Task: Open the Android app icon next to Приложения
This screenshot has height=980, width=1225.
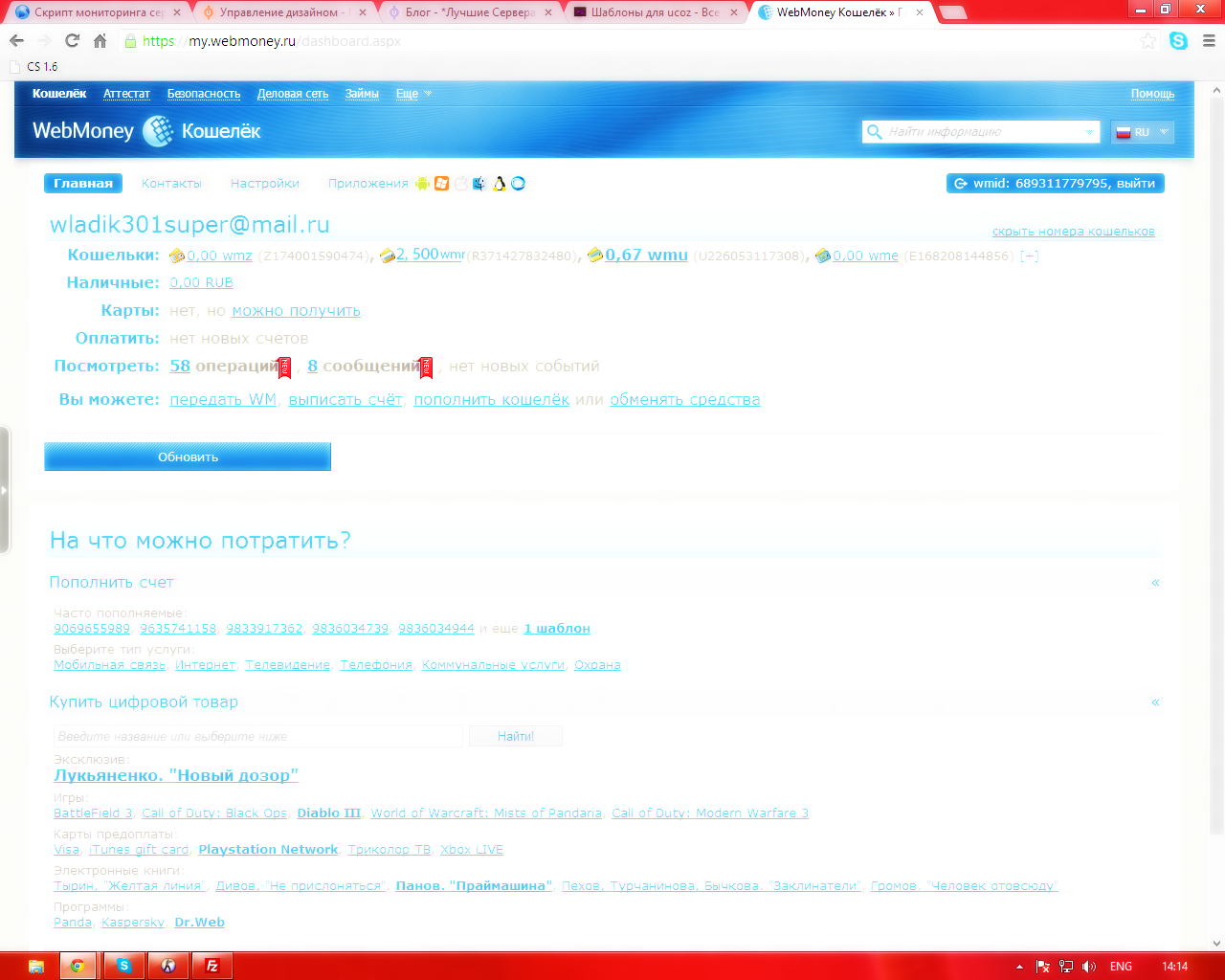Action: click(x=422, y=184)
